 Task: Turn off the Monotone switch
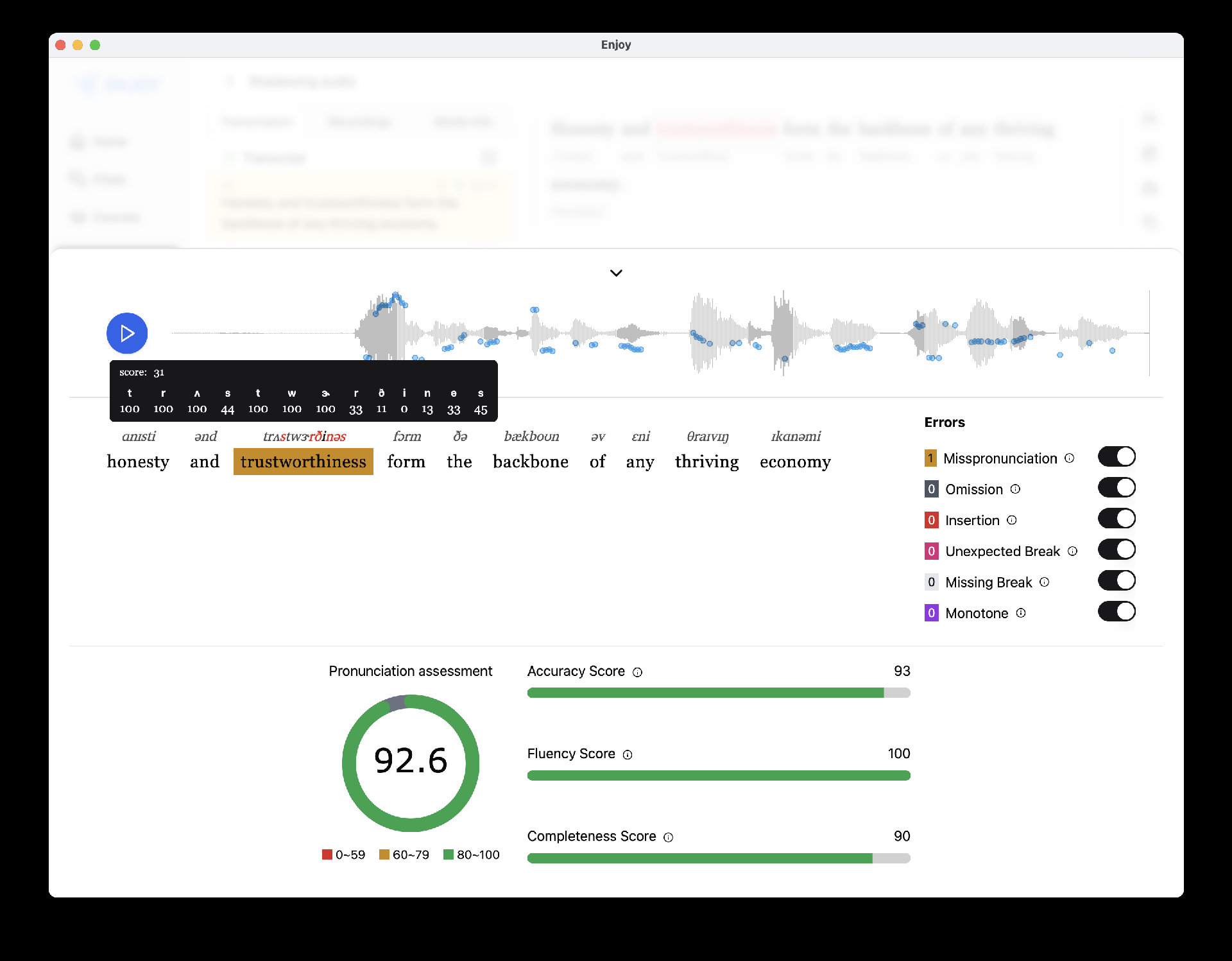(x=1116, y=612)
